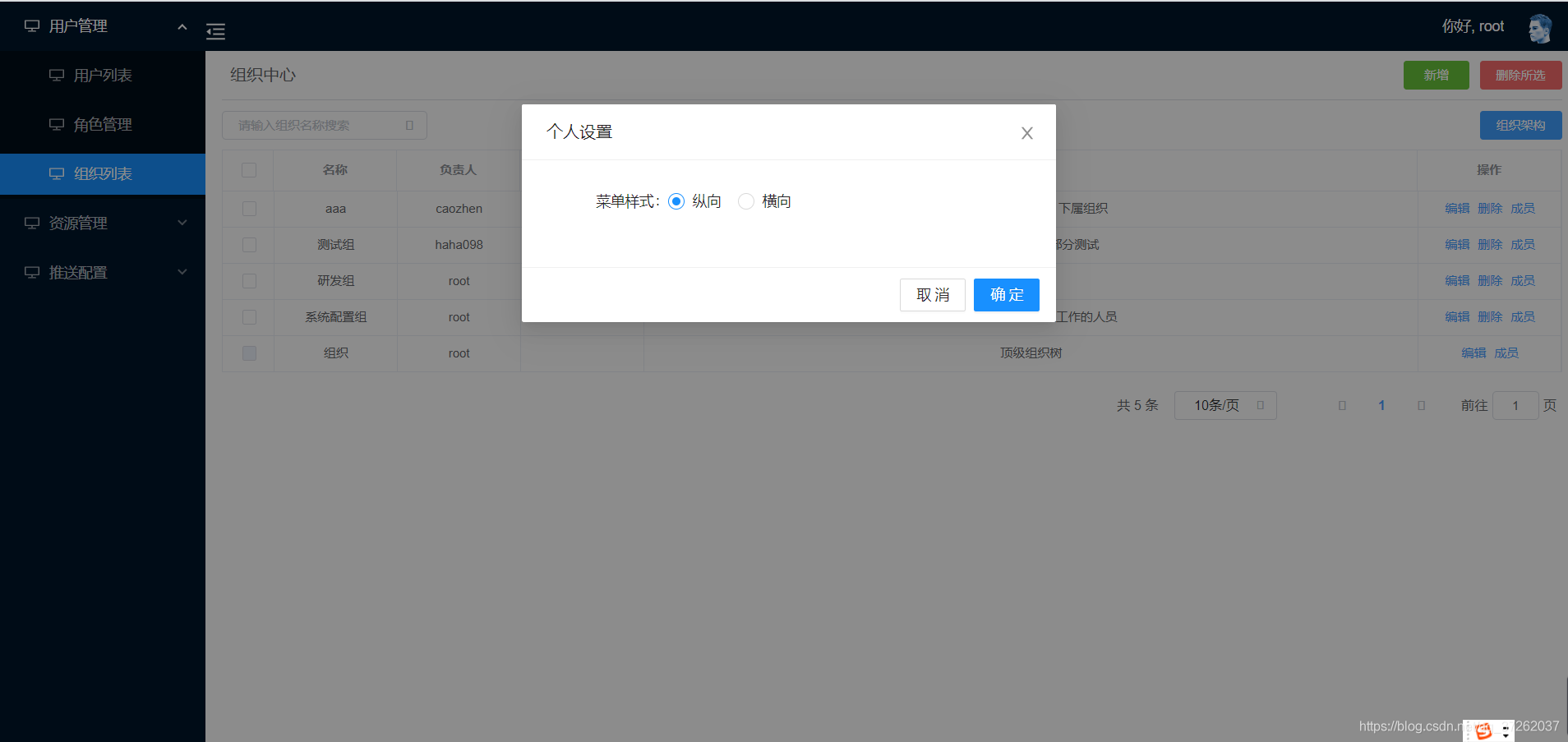Screen dimensions: 1568x742
Task: Open the 10条/页 page size dropdown
Action: 1224,404
